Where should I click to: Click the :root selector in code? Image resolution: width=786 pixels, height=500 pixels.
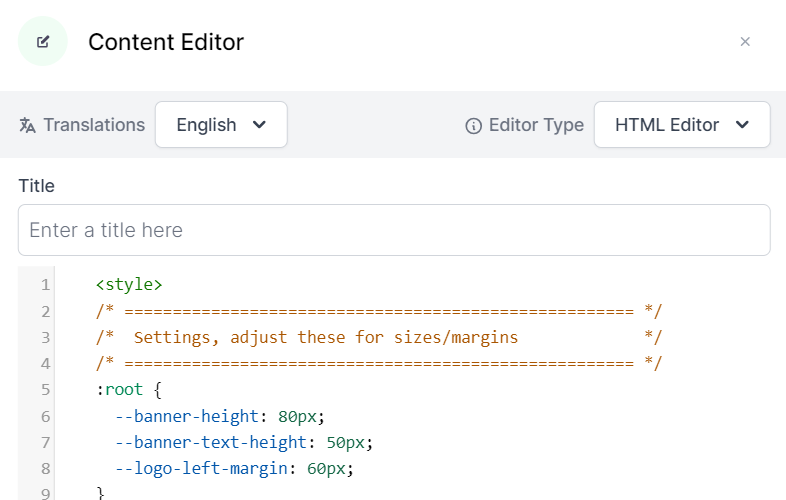click(120, 389)
